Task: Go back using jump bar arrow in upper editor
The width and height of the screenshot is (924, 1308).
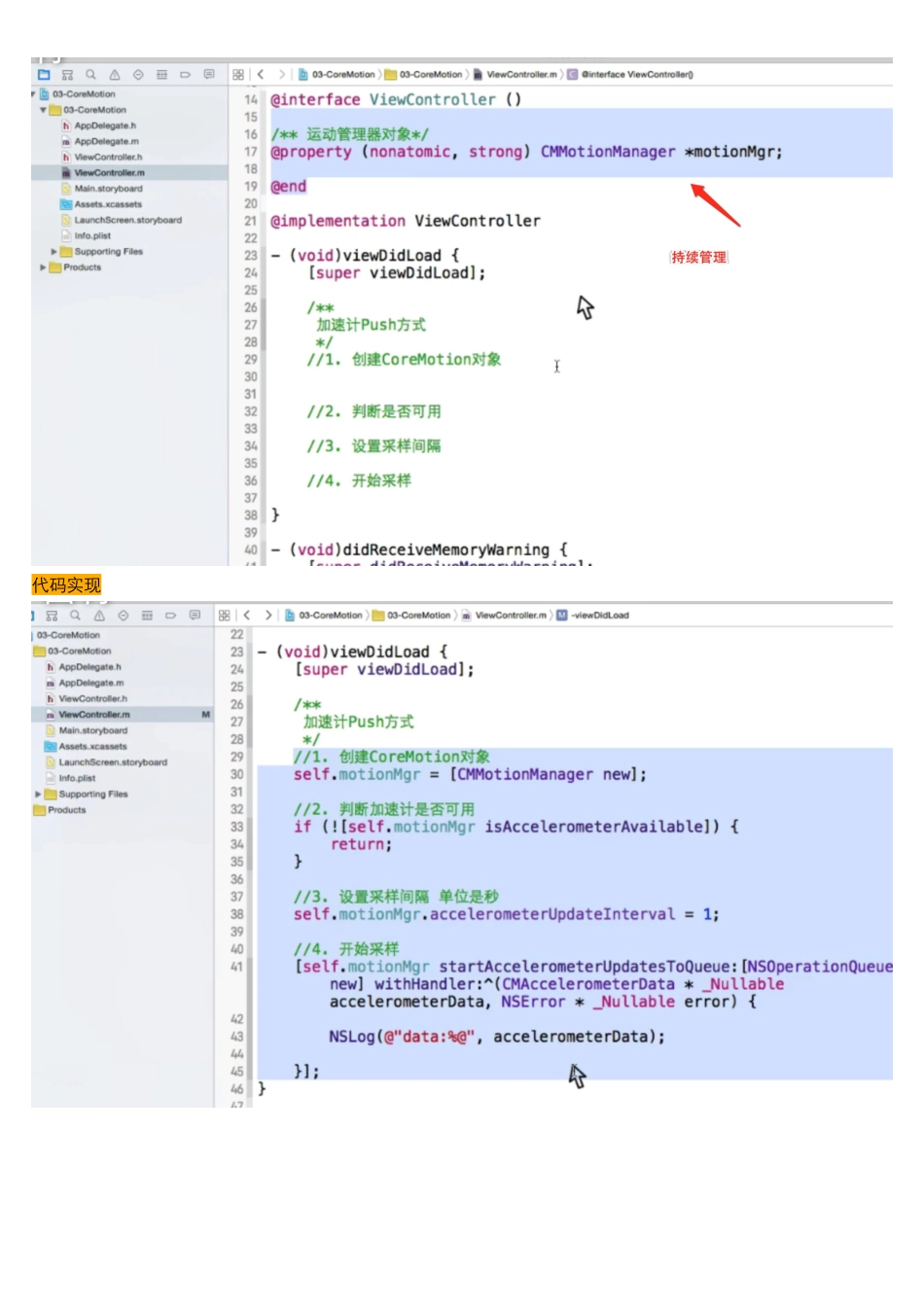Action: pos(261,75)
